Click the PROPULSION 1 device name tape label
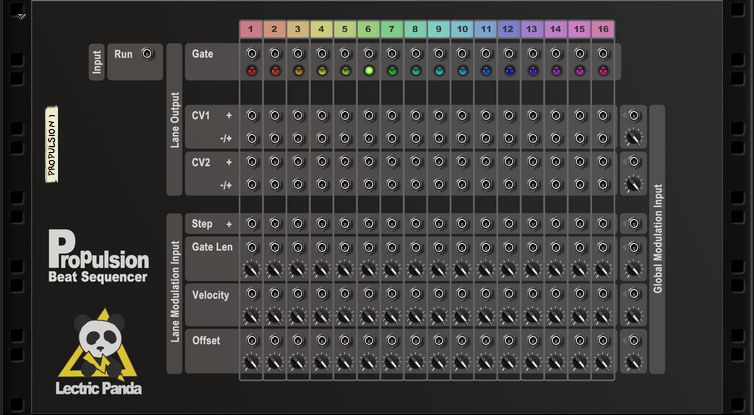The width and height of the screenshot is (754, 415). pyautogui.click(x=51, y=144)
